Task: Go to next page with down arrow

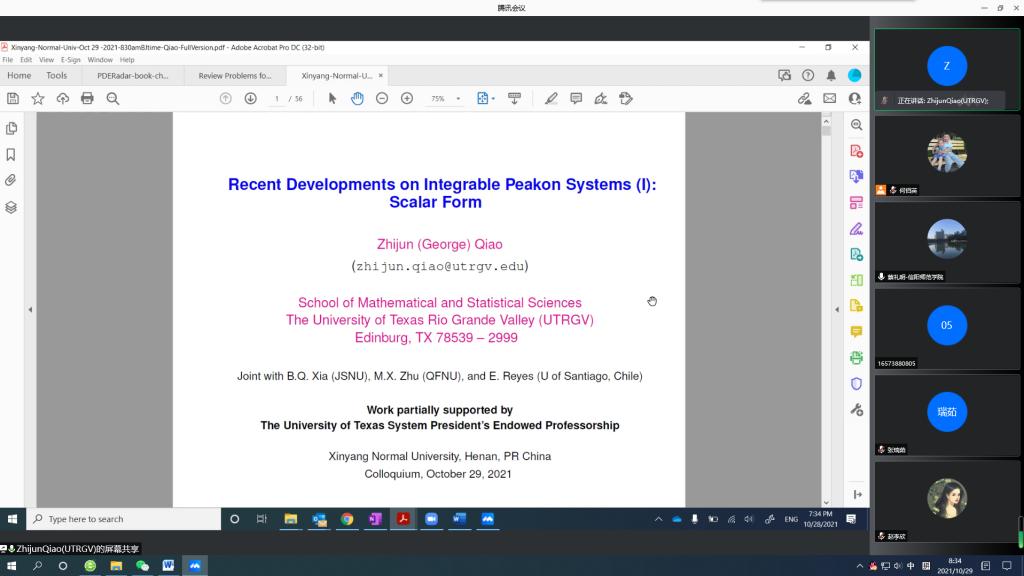Action: (250, 98)
